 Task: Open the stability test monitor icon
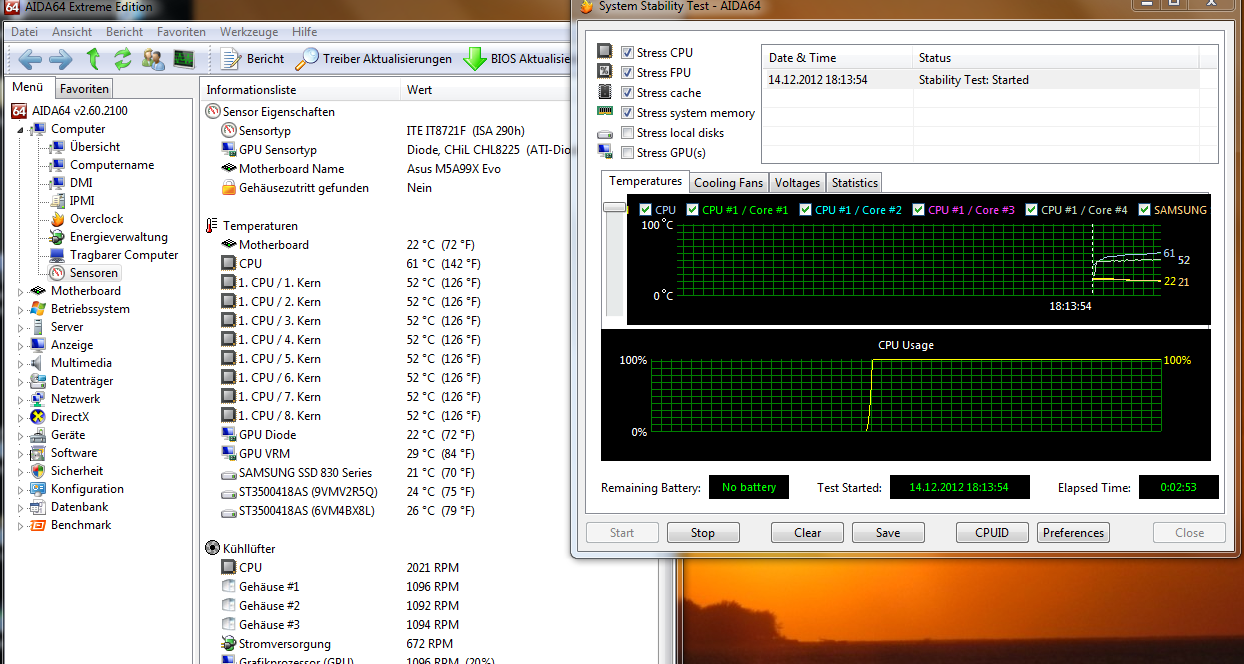(183, 59)
